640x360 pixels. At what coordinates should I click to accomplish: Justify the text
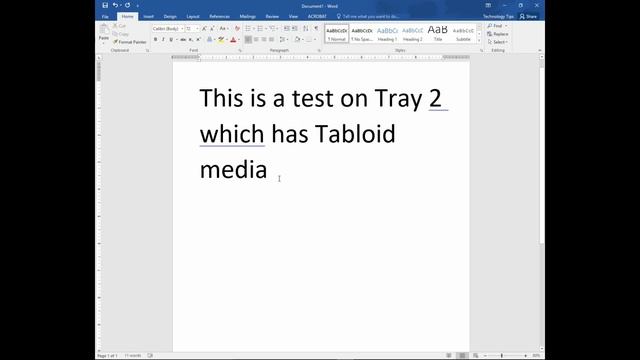point(271,40)
